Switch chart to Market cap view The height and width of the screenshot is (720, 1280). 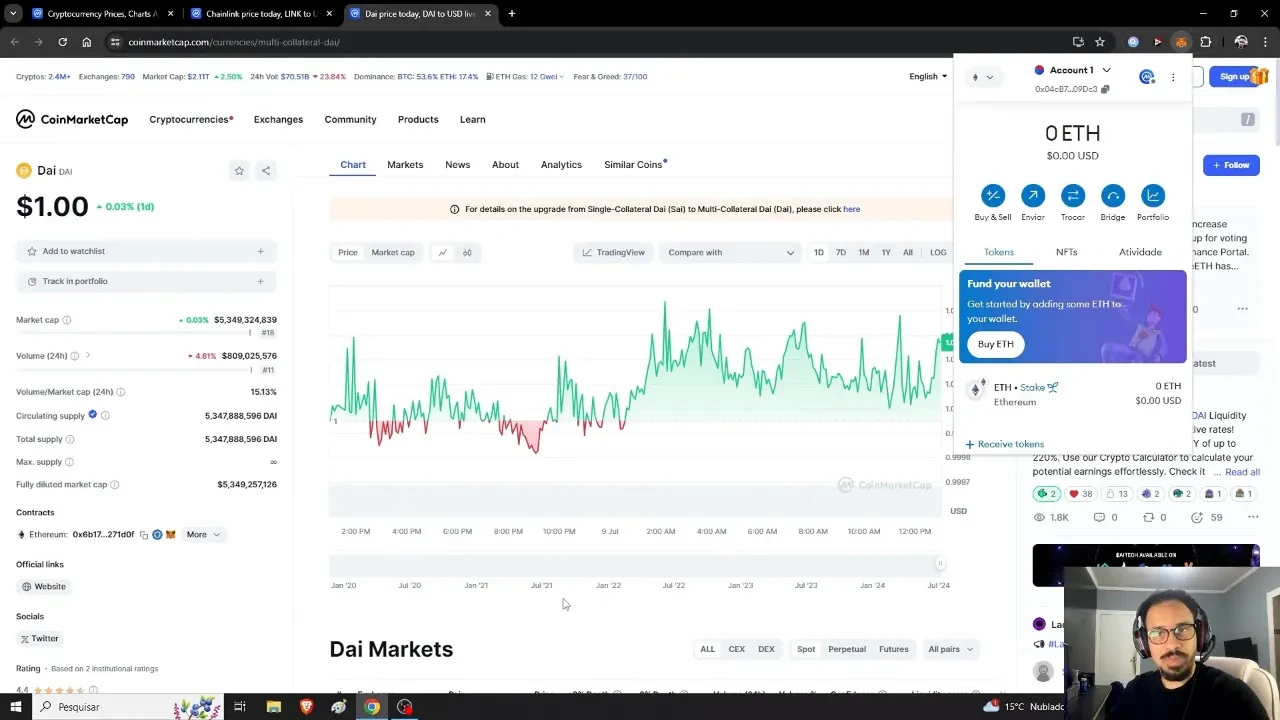click(x=393, y=252)
